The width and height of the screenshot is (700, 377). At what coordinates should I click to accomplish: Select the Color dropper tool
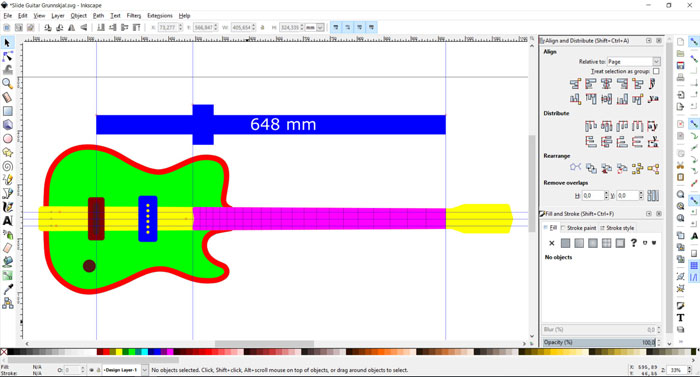(7, 289)
